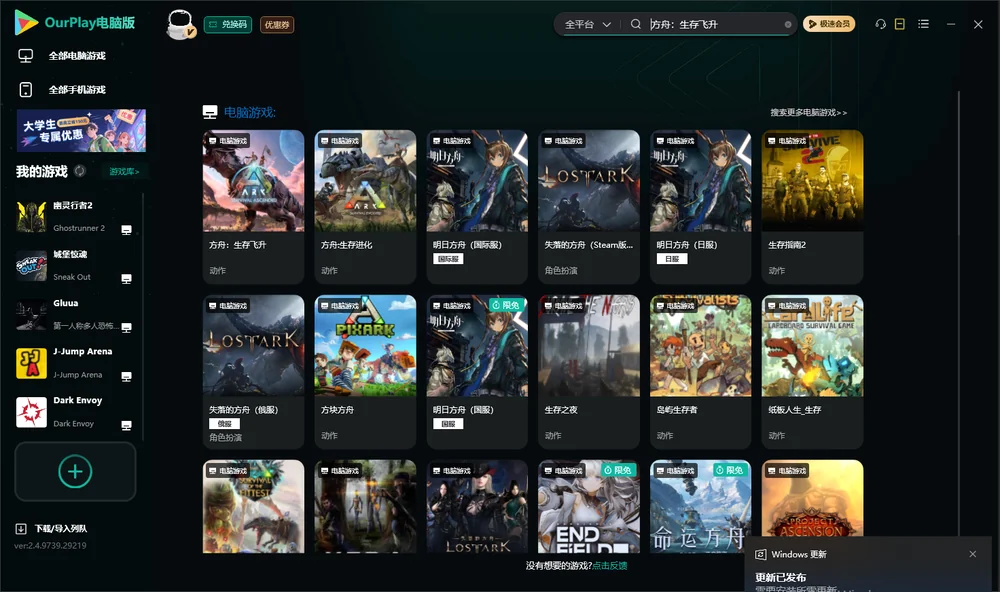Select Ghostrunner 2 in my games
Screen dimensions: 1000x592
click(75, 217)
